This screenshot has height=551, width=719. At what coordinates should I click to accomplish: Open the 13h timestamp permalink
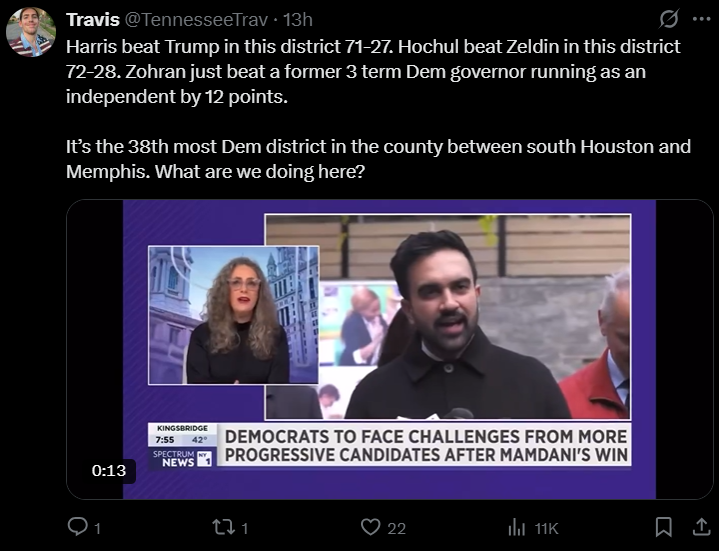tap(298, 20)
